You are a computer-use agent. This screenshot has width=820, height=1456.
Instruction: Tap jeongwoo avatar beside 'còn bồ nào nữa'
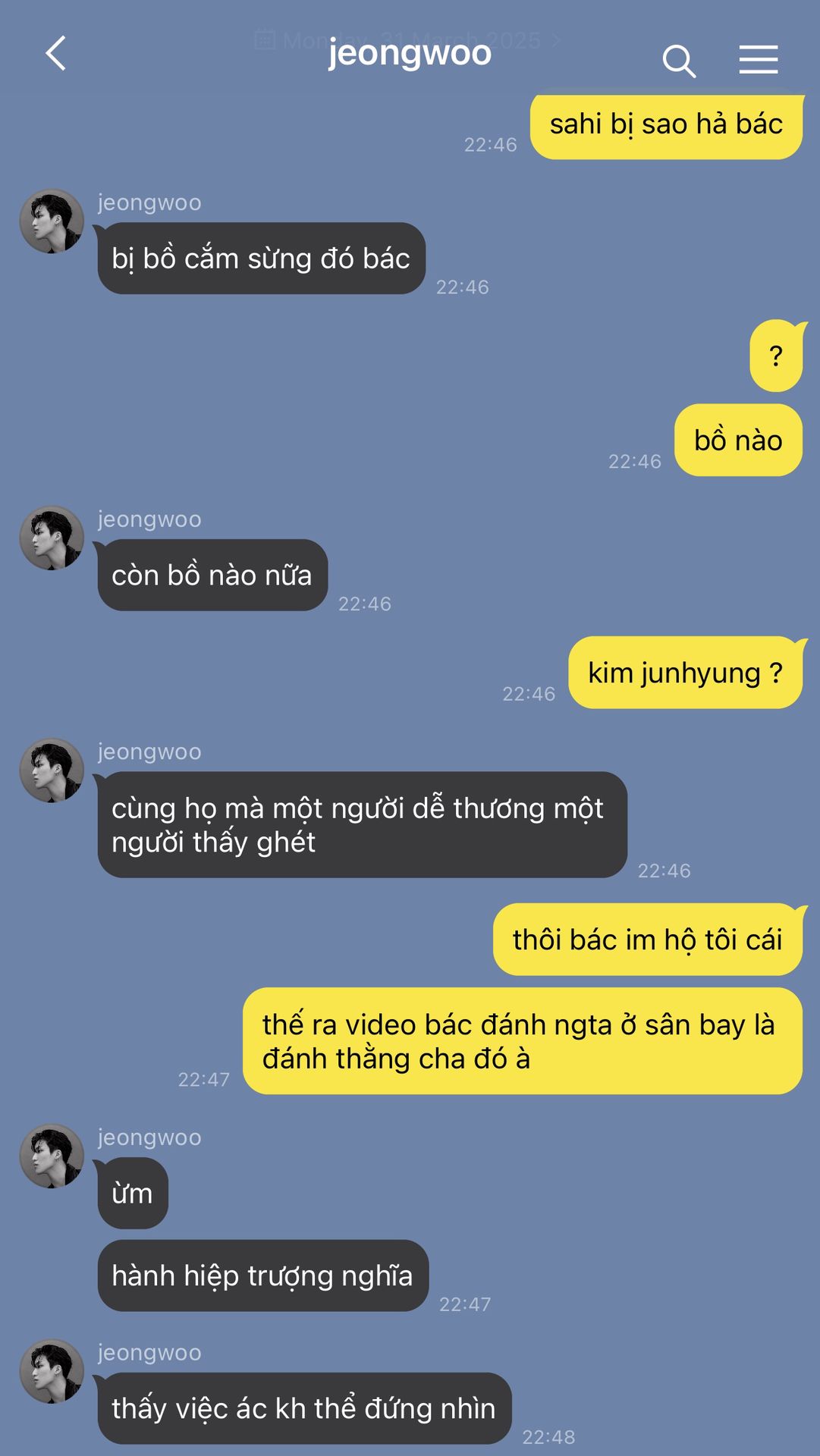tap(52, 538)
